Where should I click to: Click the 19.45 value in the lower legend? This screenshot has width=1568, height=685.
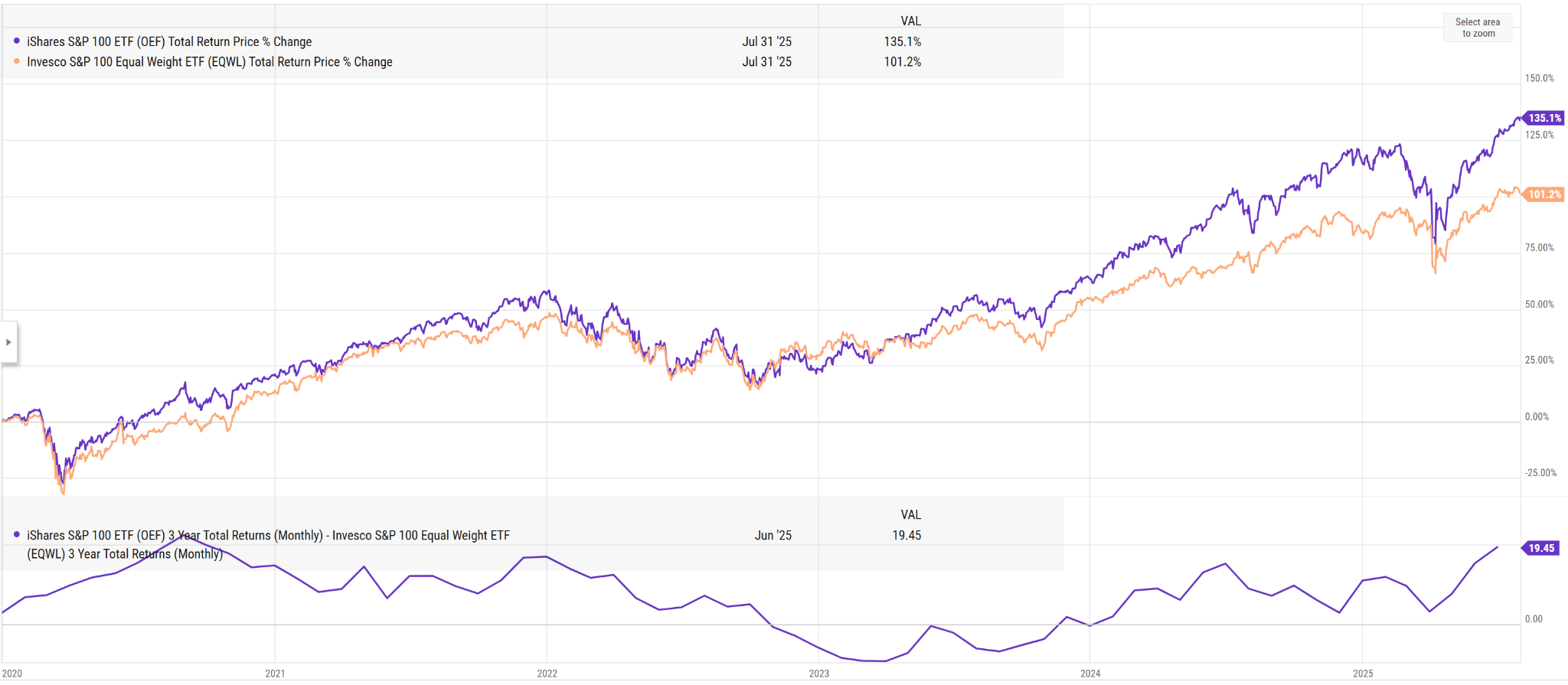point(906,535)
